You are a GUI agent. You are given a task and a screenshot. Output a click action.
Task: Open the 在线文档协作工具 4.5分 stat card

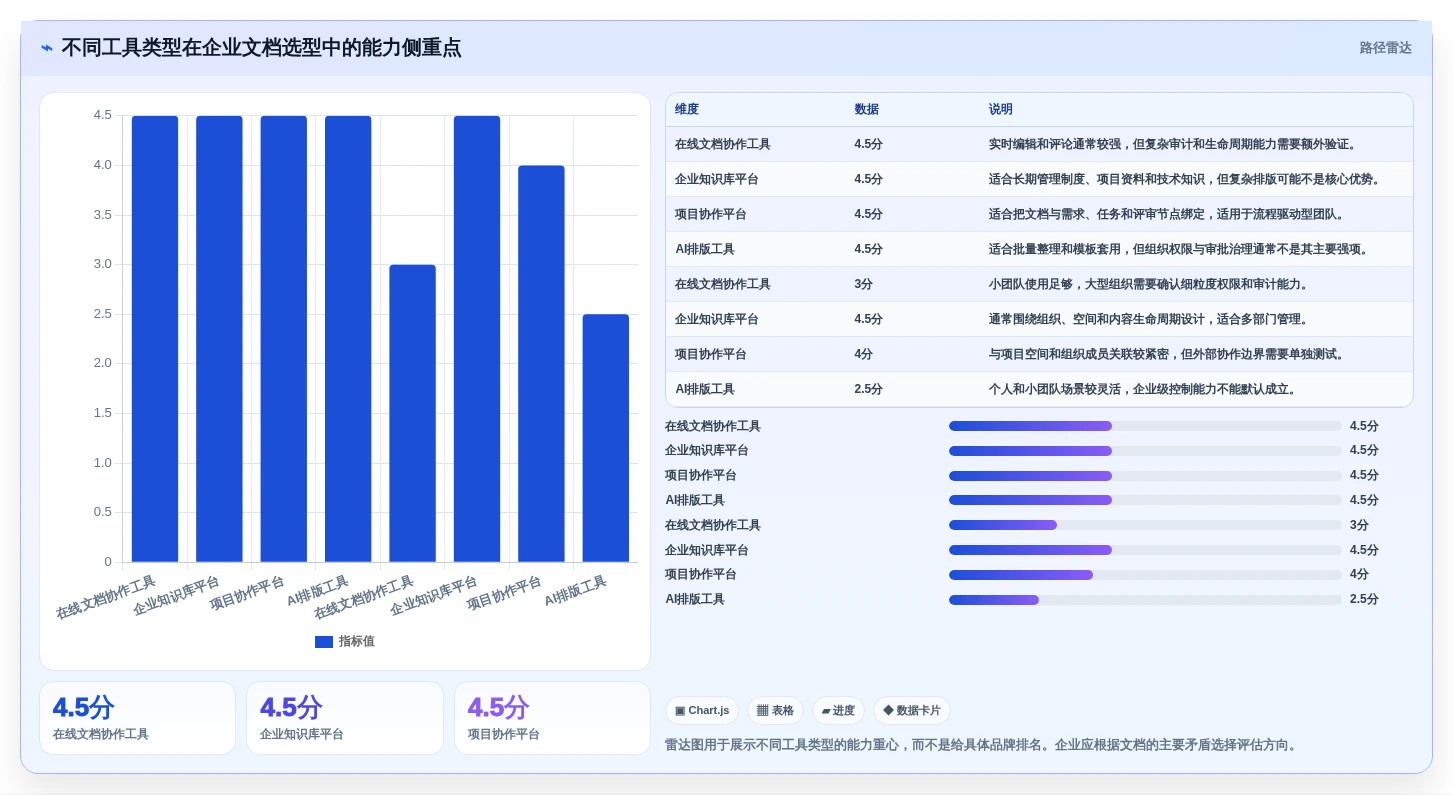point(137,718)
